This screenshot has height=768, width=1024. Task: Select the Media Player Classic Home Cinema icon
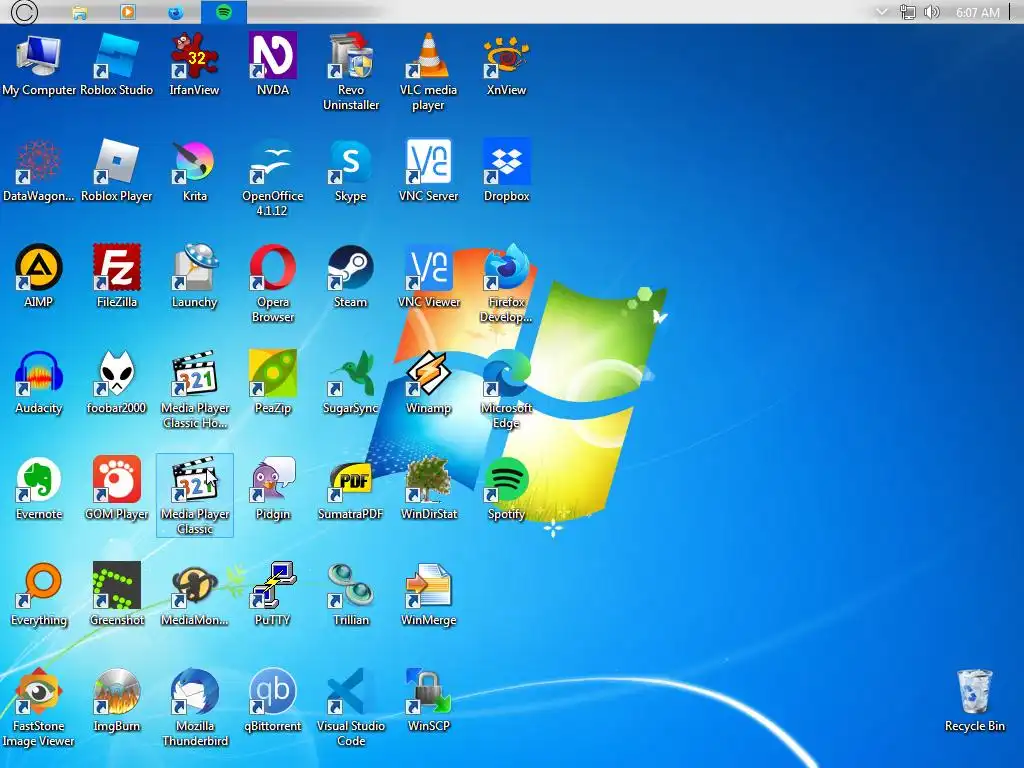[x=195, y=390]
